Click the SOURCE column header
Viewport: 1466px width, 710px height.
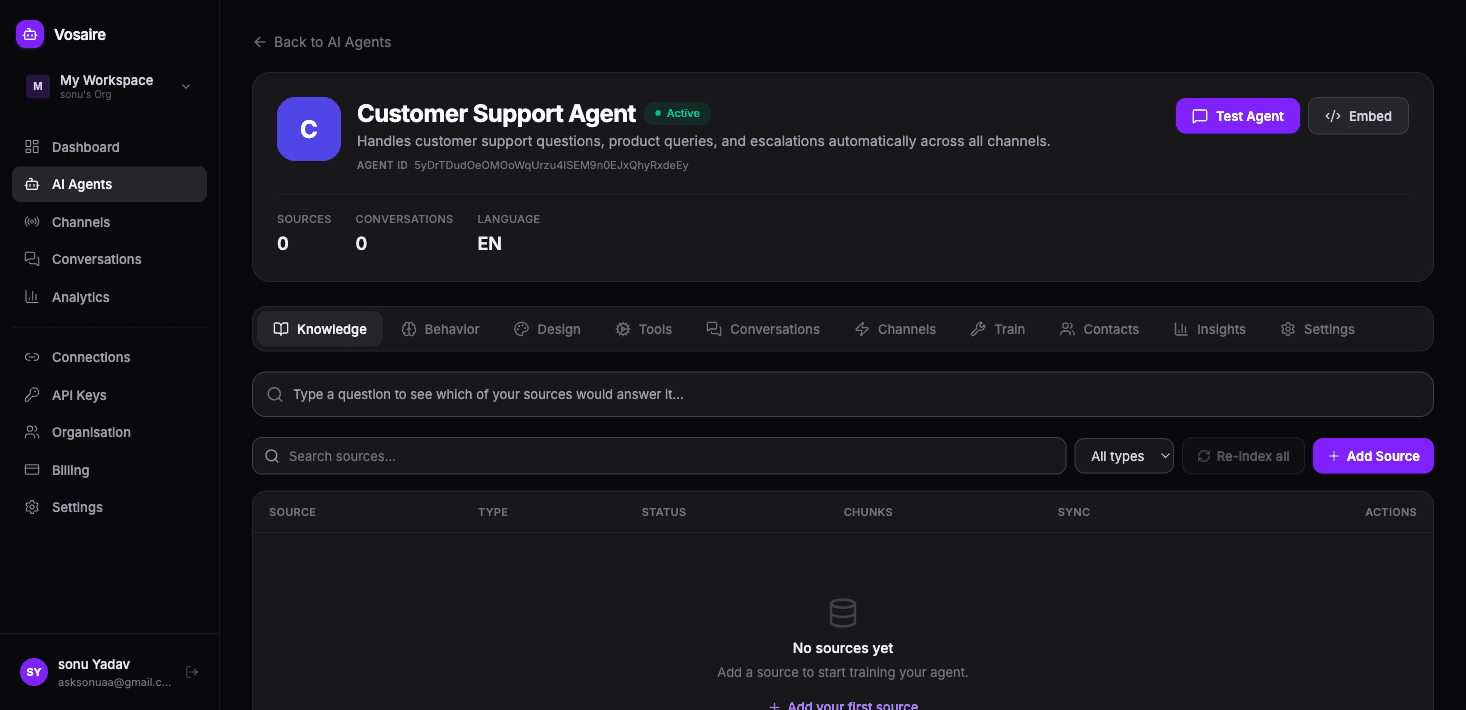pos(292,512)
